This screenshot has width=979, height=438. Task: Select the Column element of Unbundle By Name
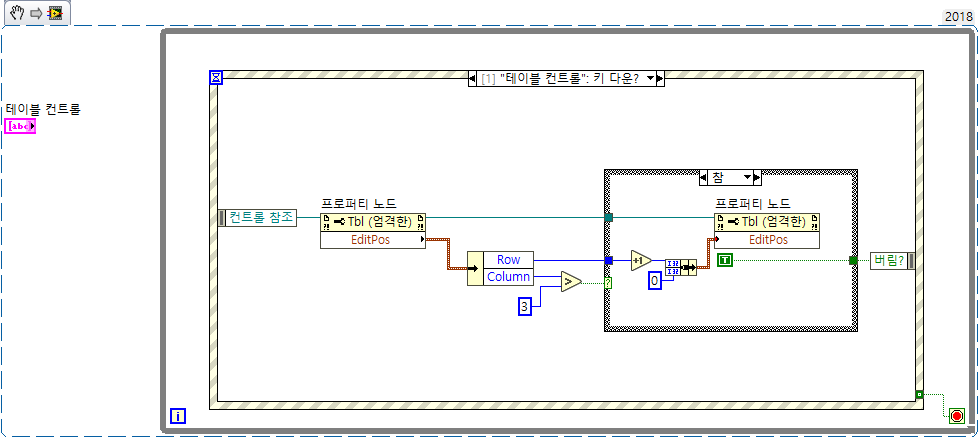click(509, 276)
